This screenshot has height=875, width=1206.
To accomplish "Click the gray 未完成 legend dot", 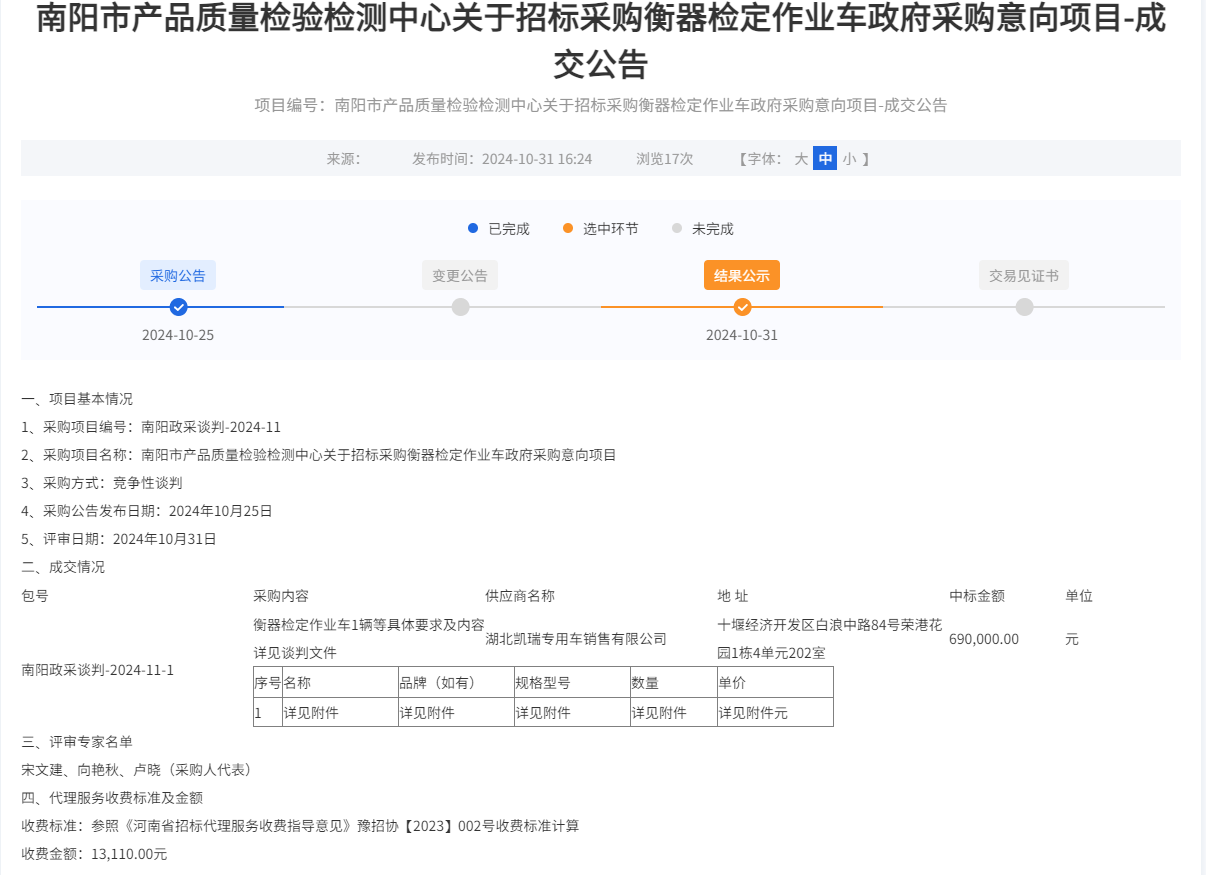I will pos(675,228).
